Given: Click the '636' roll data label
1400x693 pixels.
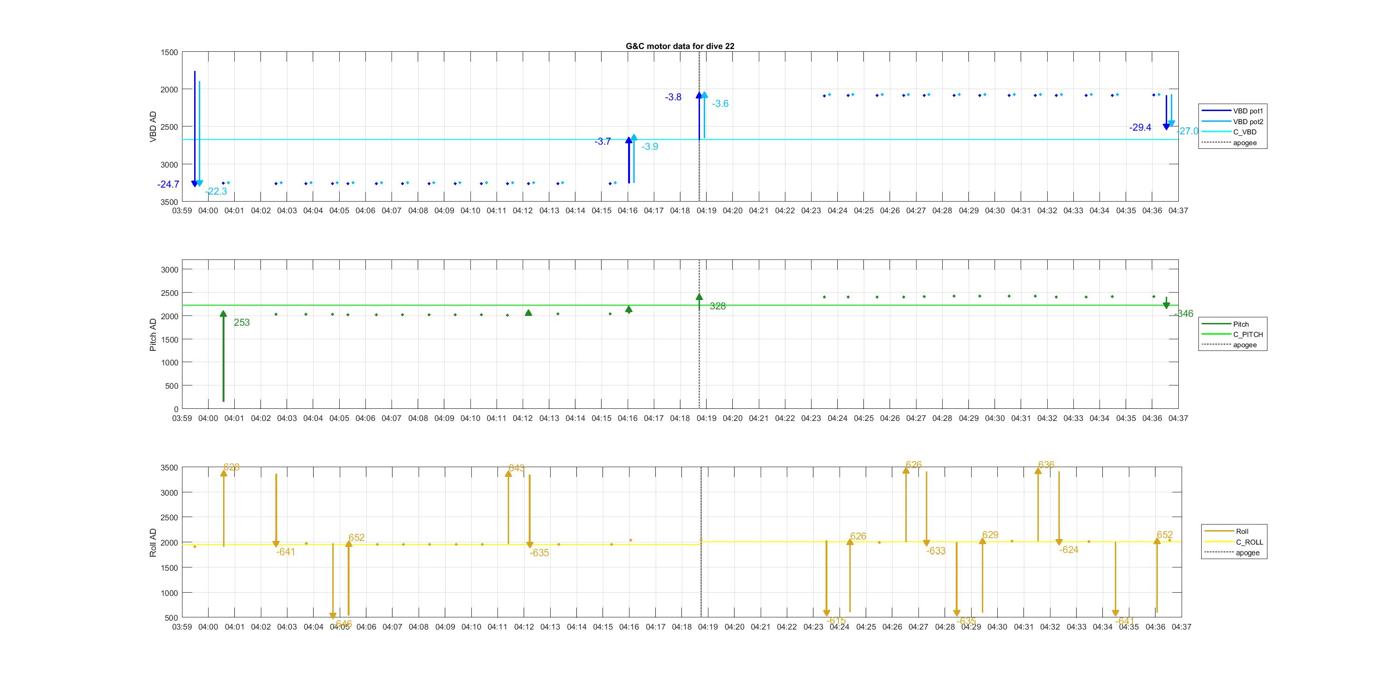Looking at the screenshot, I should (x=1046, y=465).
